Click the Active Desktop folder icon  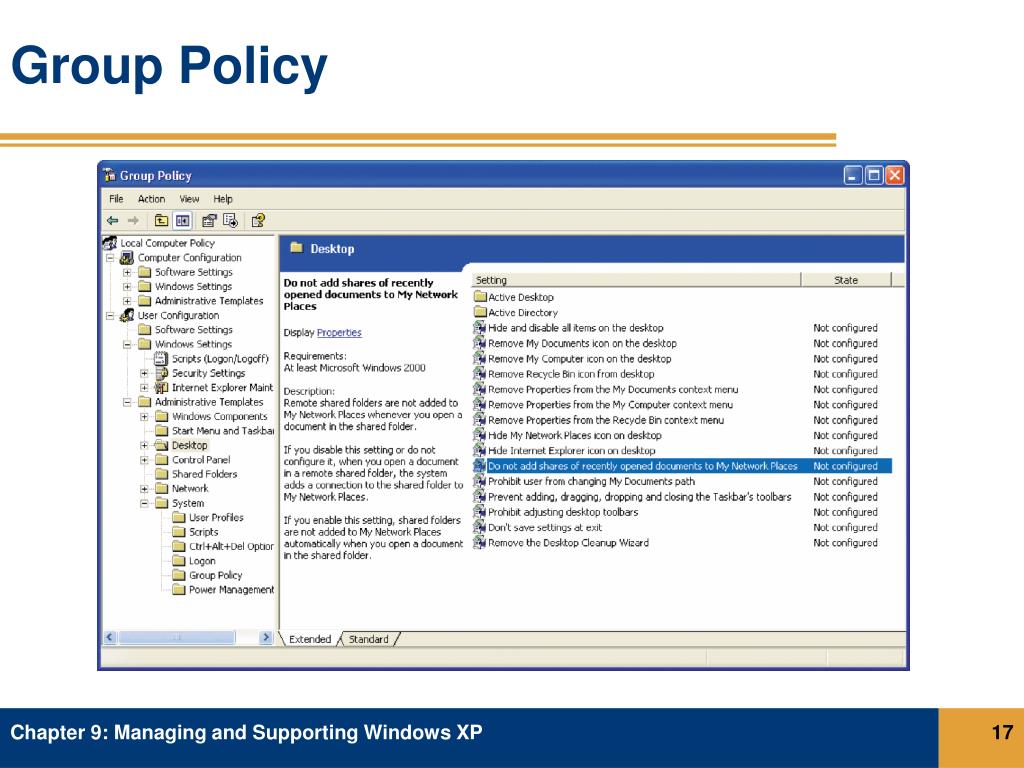pyautogui.click(x=480, y=297)
